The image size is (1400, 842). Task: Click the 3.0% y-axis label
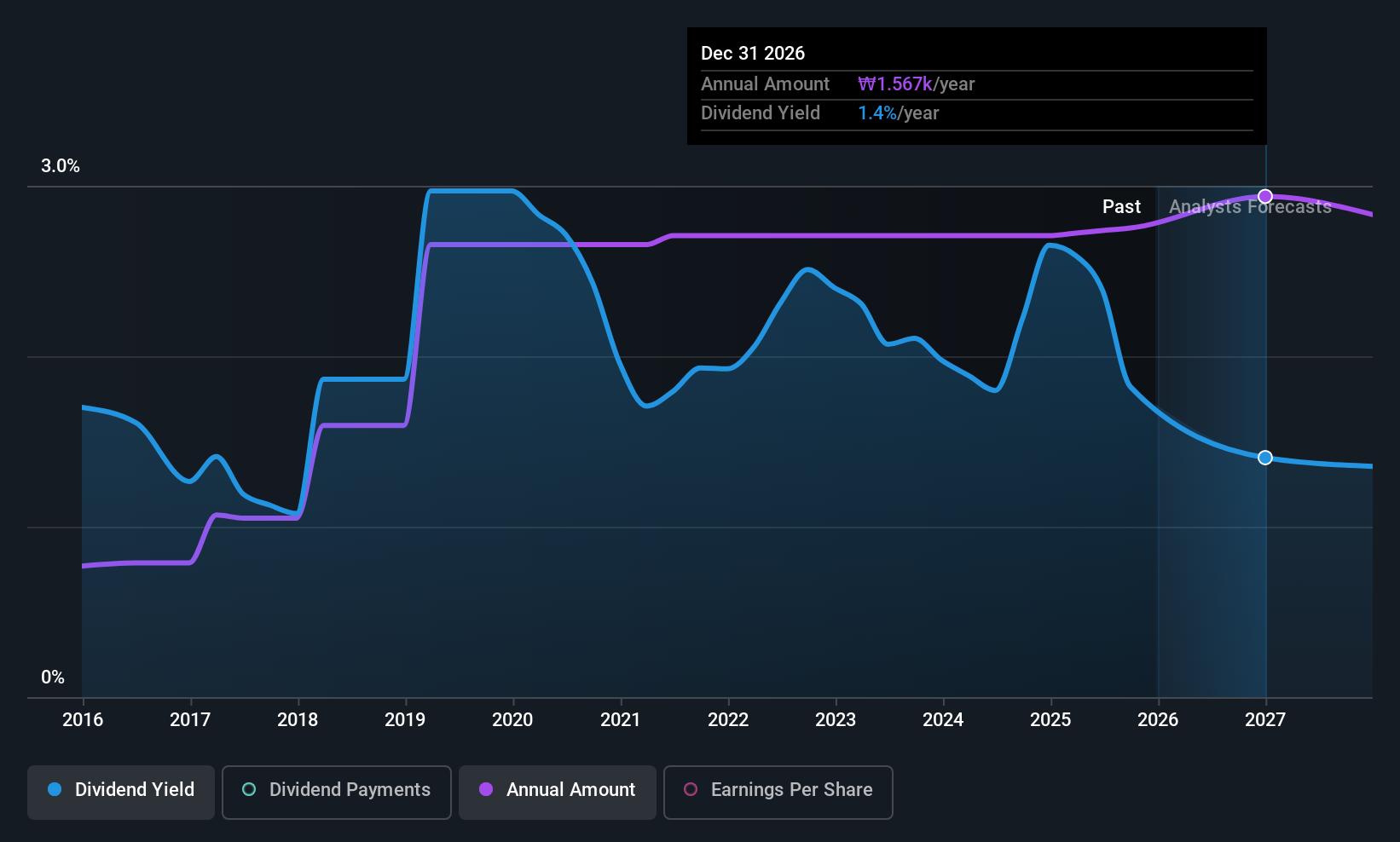click(61, 166)
